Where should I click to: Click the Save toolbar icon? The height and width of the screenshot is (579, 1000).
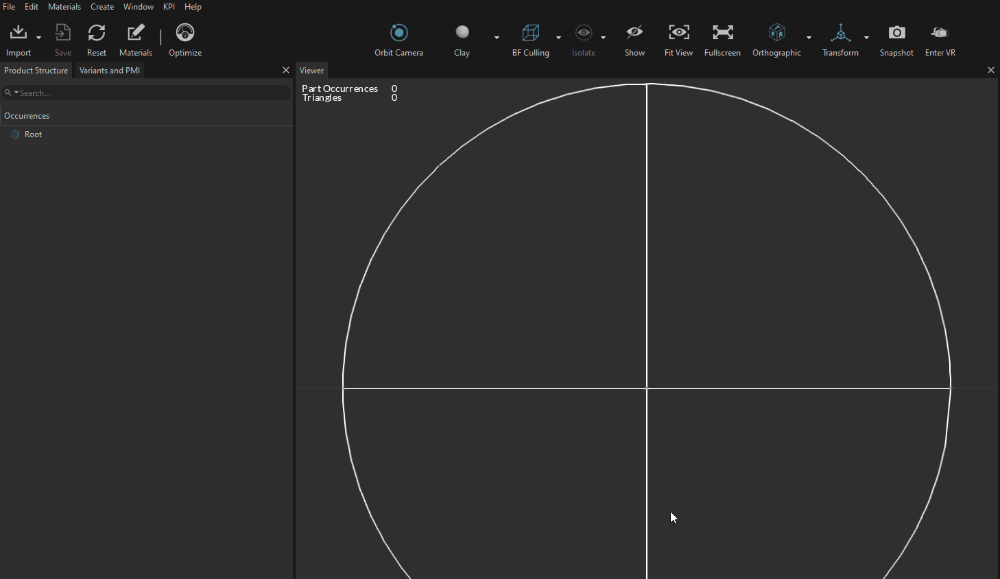point(62,33)
